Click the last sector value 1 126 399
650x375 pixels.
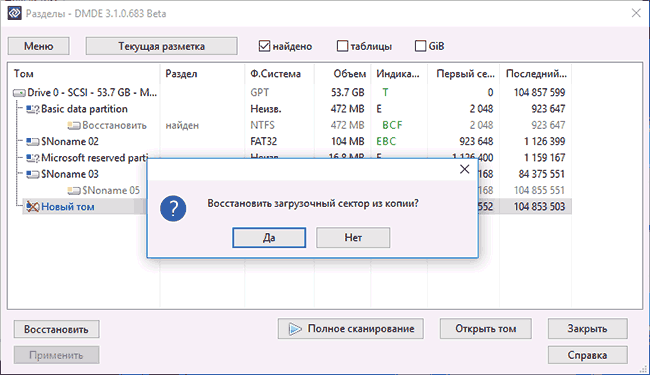(x=544, y=142)
